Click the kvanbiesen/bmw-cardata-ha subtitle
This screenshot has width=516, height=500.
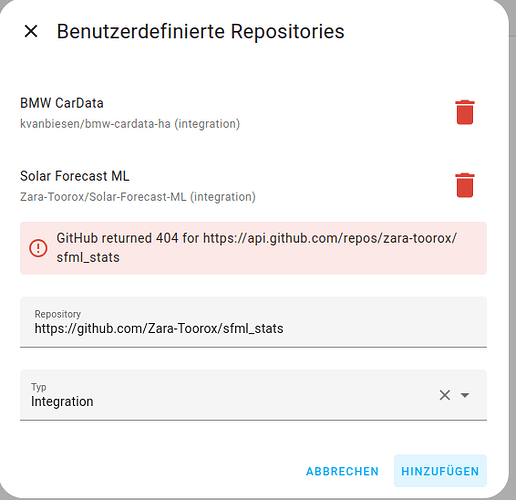[130, 124]
